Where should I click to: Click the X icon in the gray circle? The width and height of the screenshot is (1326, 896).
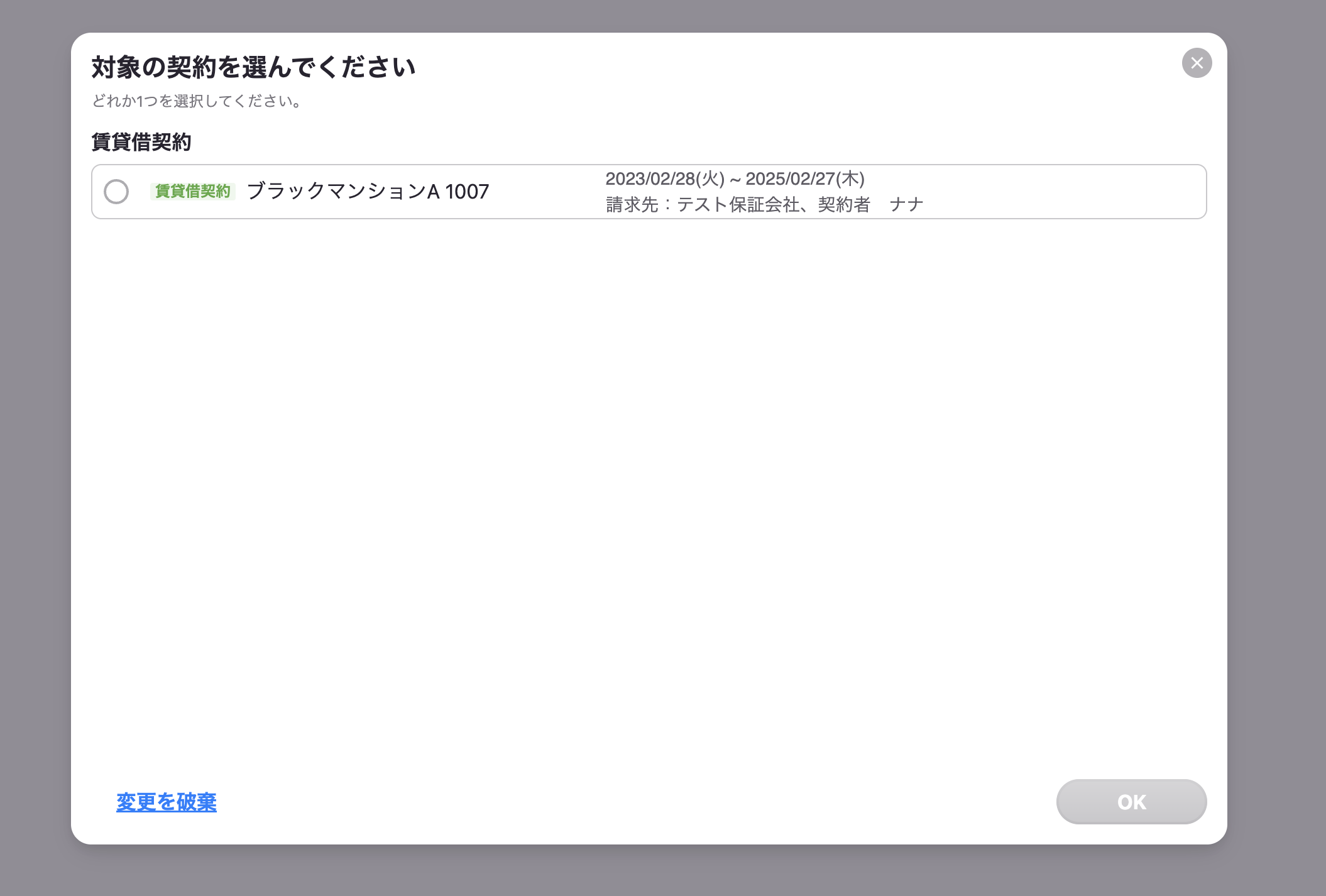point(1197,63)
